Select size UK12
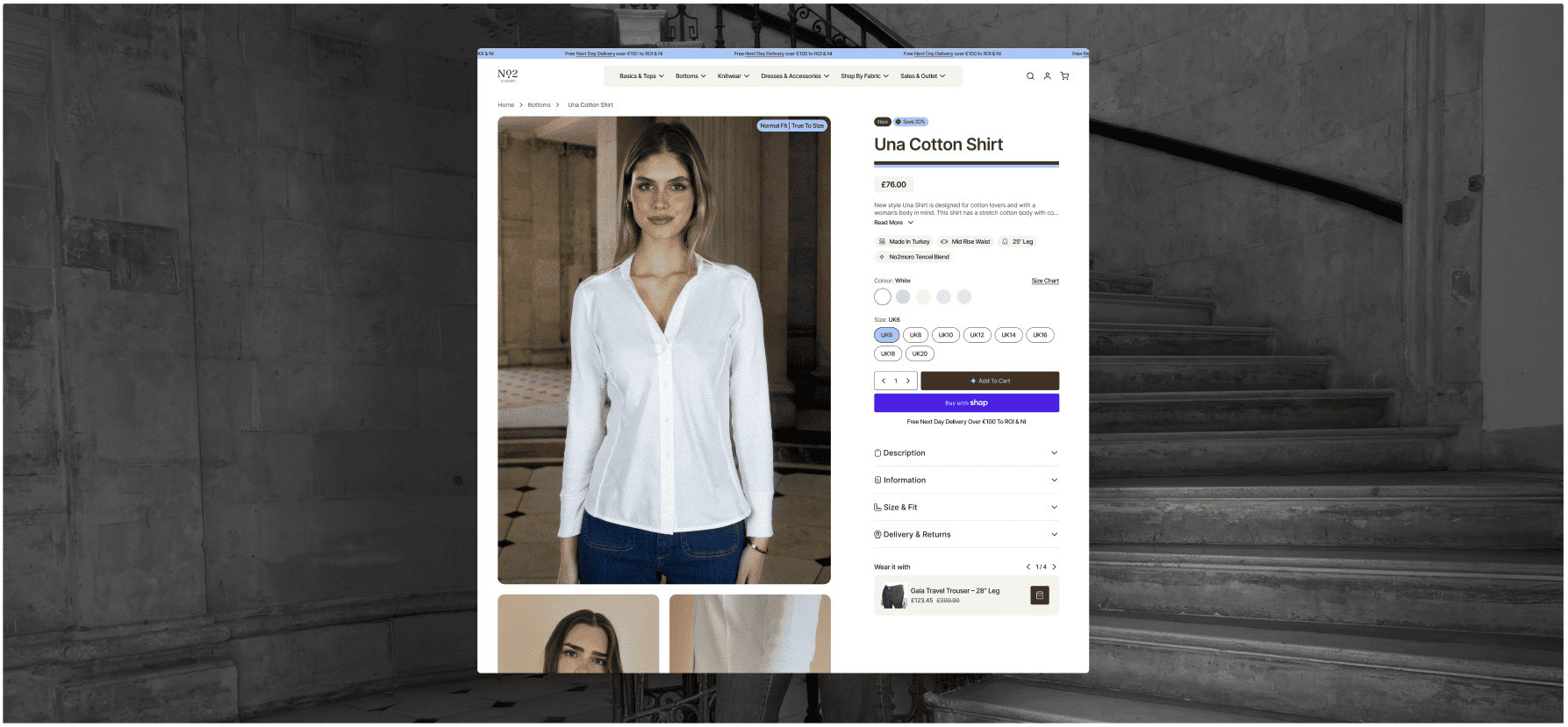 coord(977,335)
